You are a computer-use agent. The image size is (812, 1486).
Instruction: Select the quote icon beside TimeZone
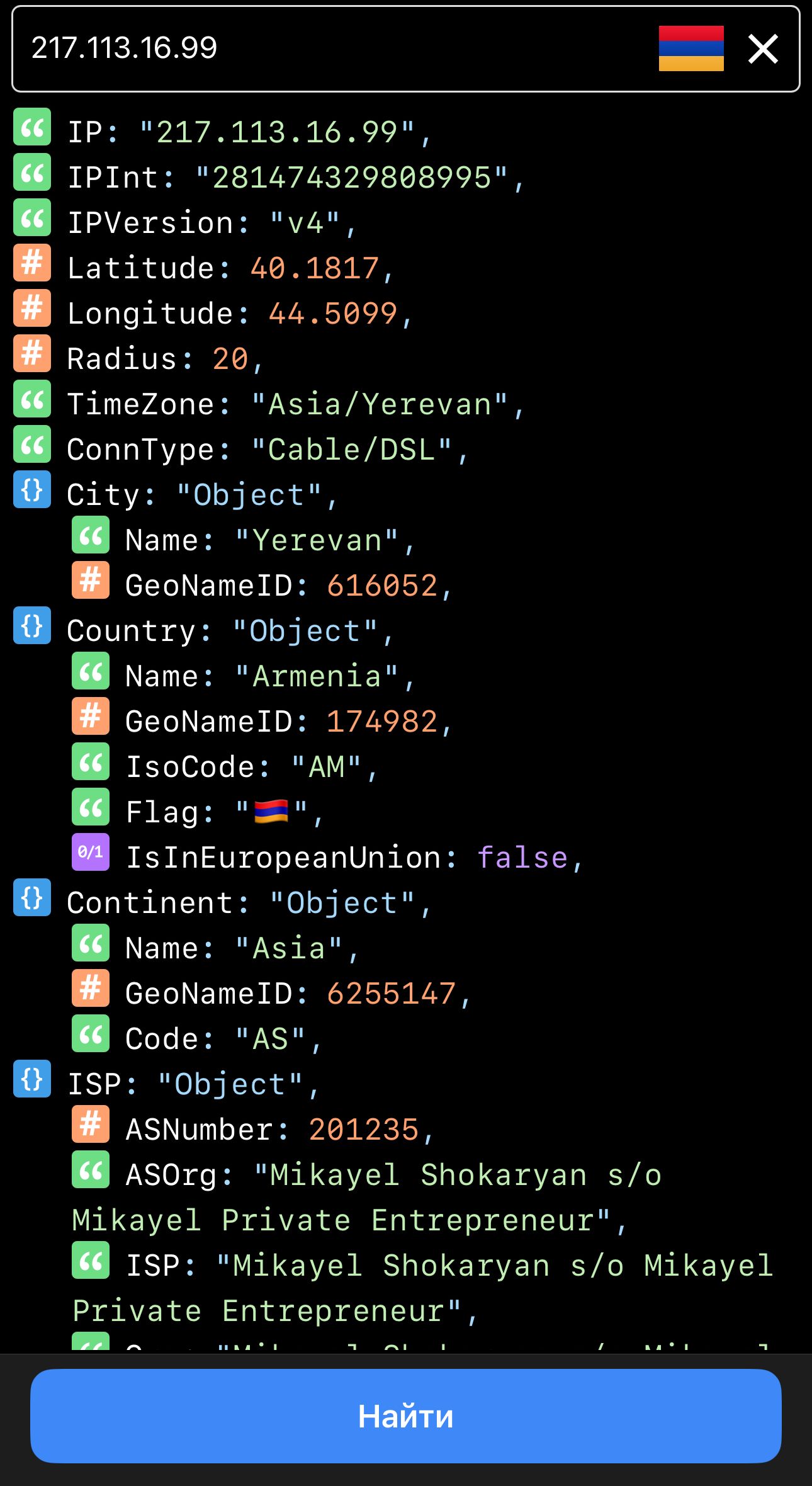pos(31,401)
